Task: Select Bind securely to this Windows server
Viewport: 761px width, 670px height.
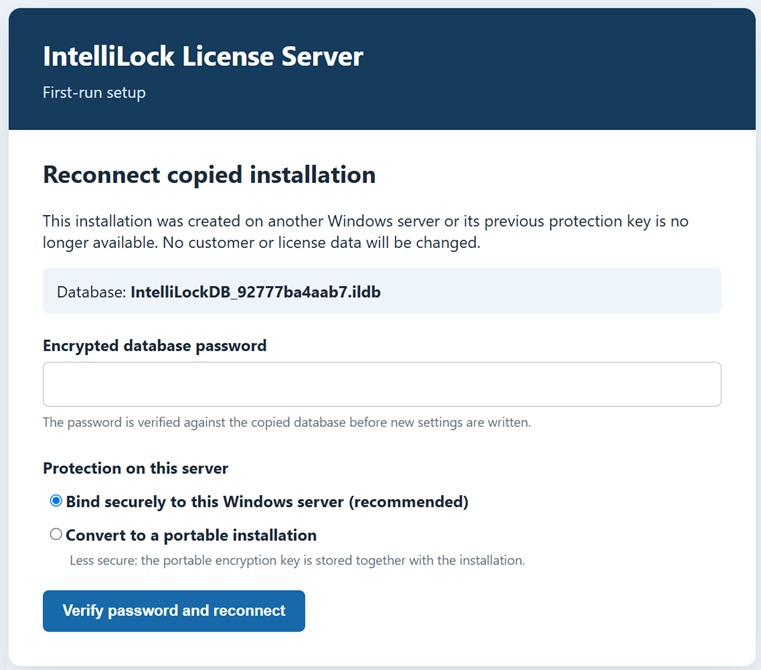Action: tap(56, 501)
